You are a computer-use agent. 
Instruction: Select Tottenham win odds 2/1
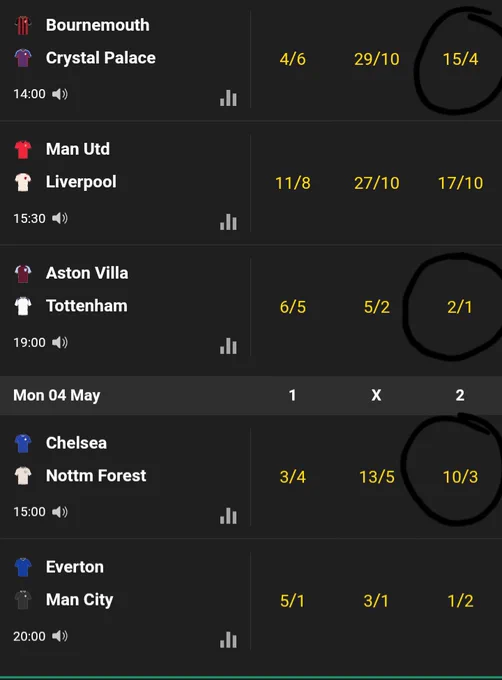(x=460, y=307)
